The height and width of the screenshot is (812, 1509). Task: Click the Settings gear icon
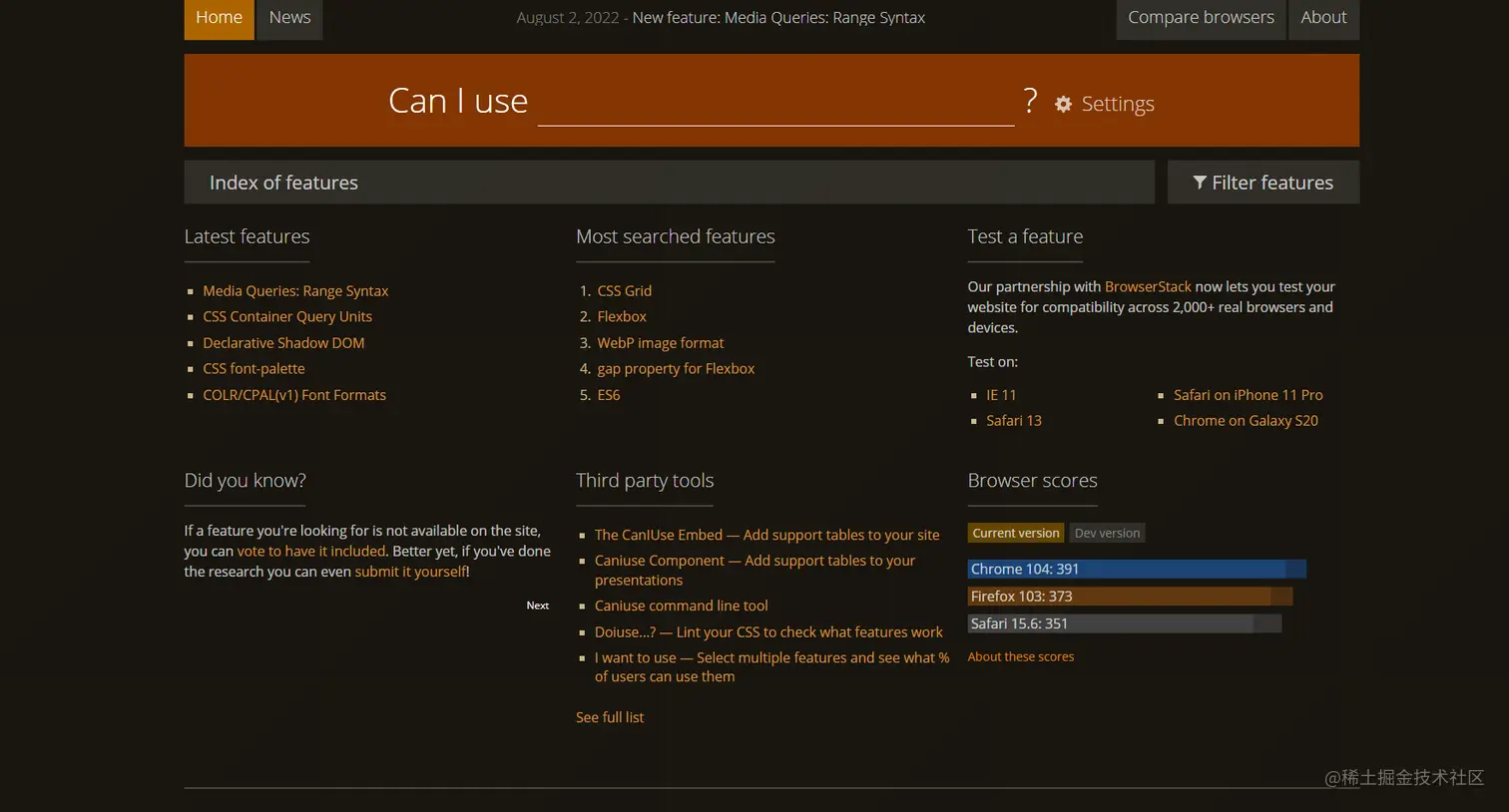1063,104
